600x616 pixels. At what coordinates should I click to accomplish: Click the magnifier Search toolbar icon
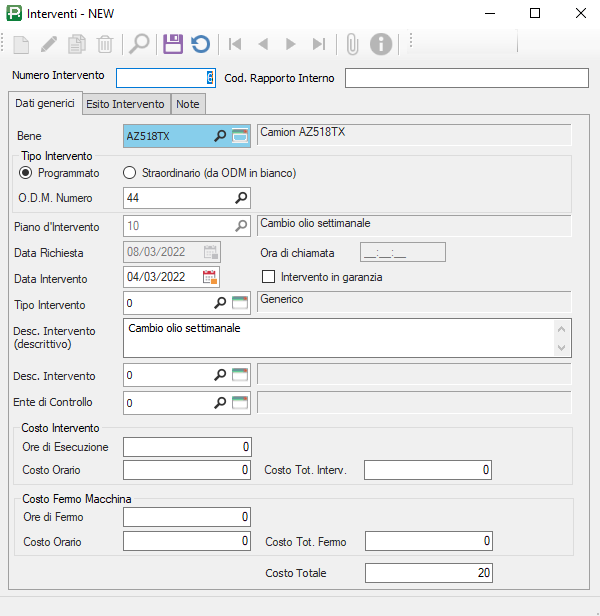[139, 43]
